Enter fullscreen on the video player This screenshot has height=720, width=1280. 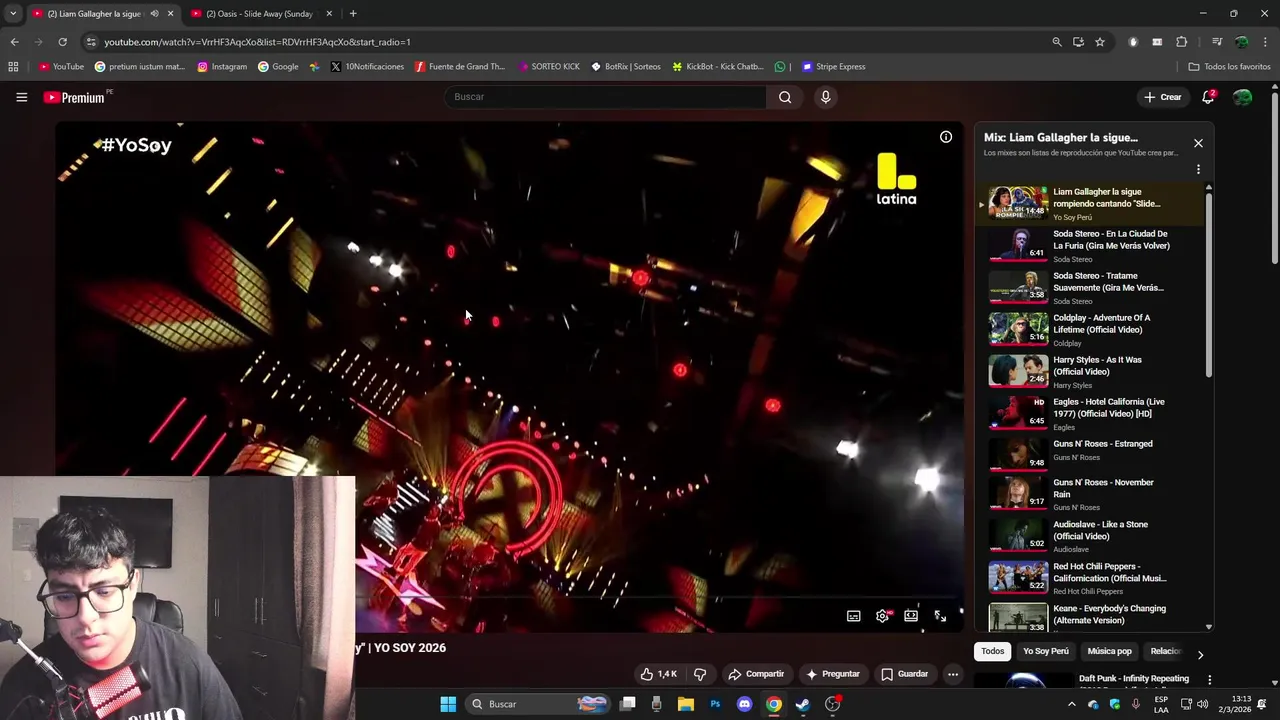[940, 616]
